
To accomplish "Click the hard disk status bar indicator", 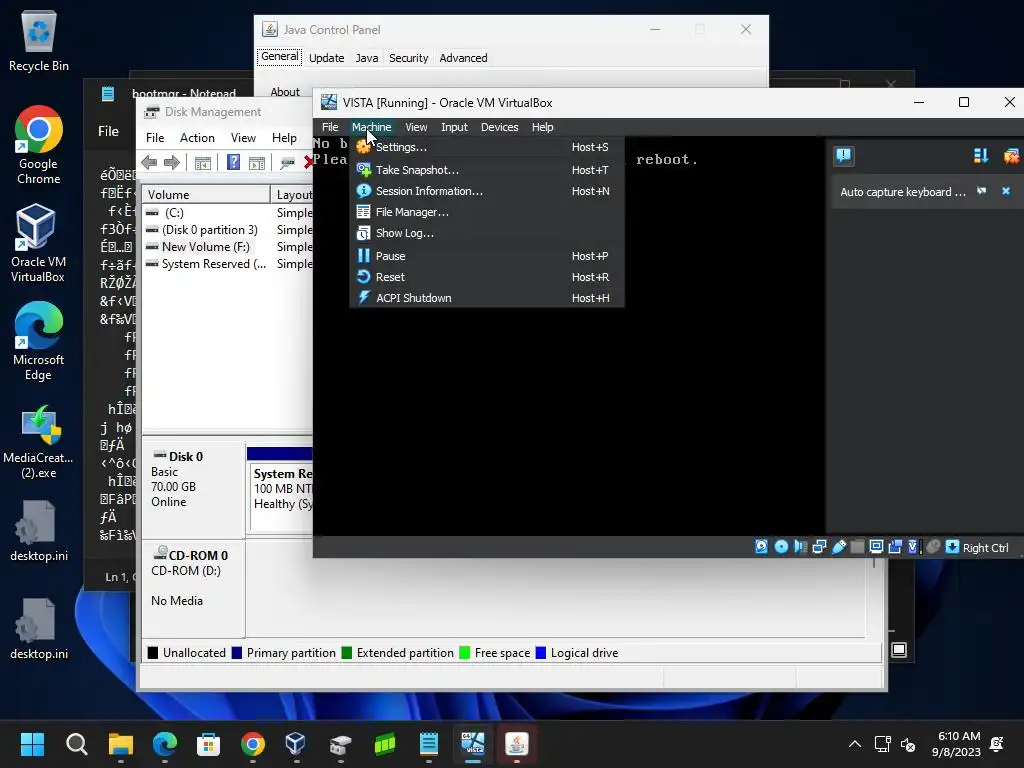I will [x=761, y=547].
